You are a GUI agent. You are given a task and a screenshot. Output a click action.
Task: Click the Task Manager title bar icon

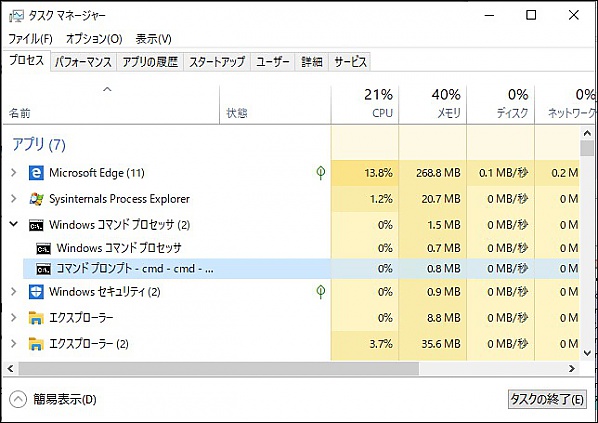coord(16,16)
